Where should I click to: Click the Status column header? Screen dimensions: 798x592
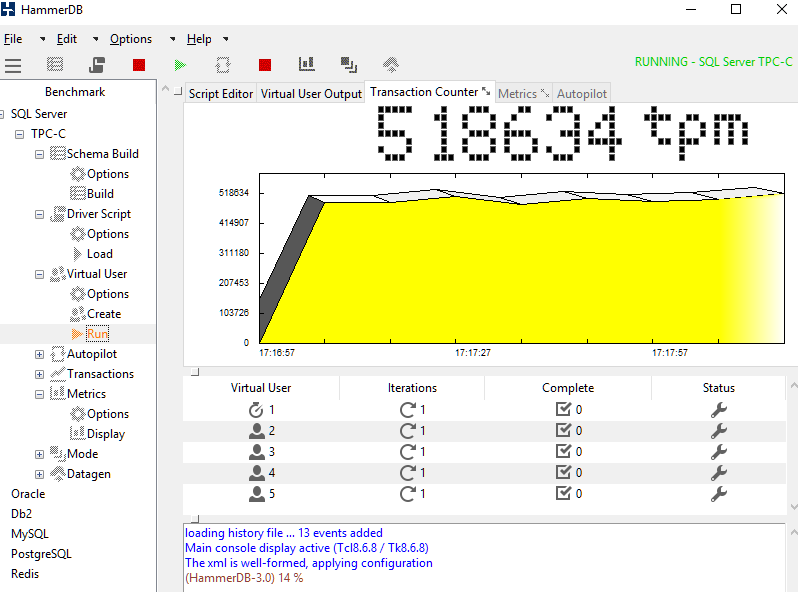coord(719,388)
